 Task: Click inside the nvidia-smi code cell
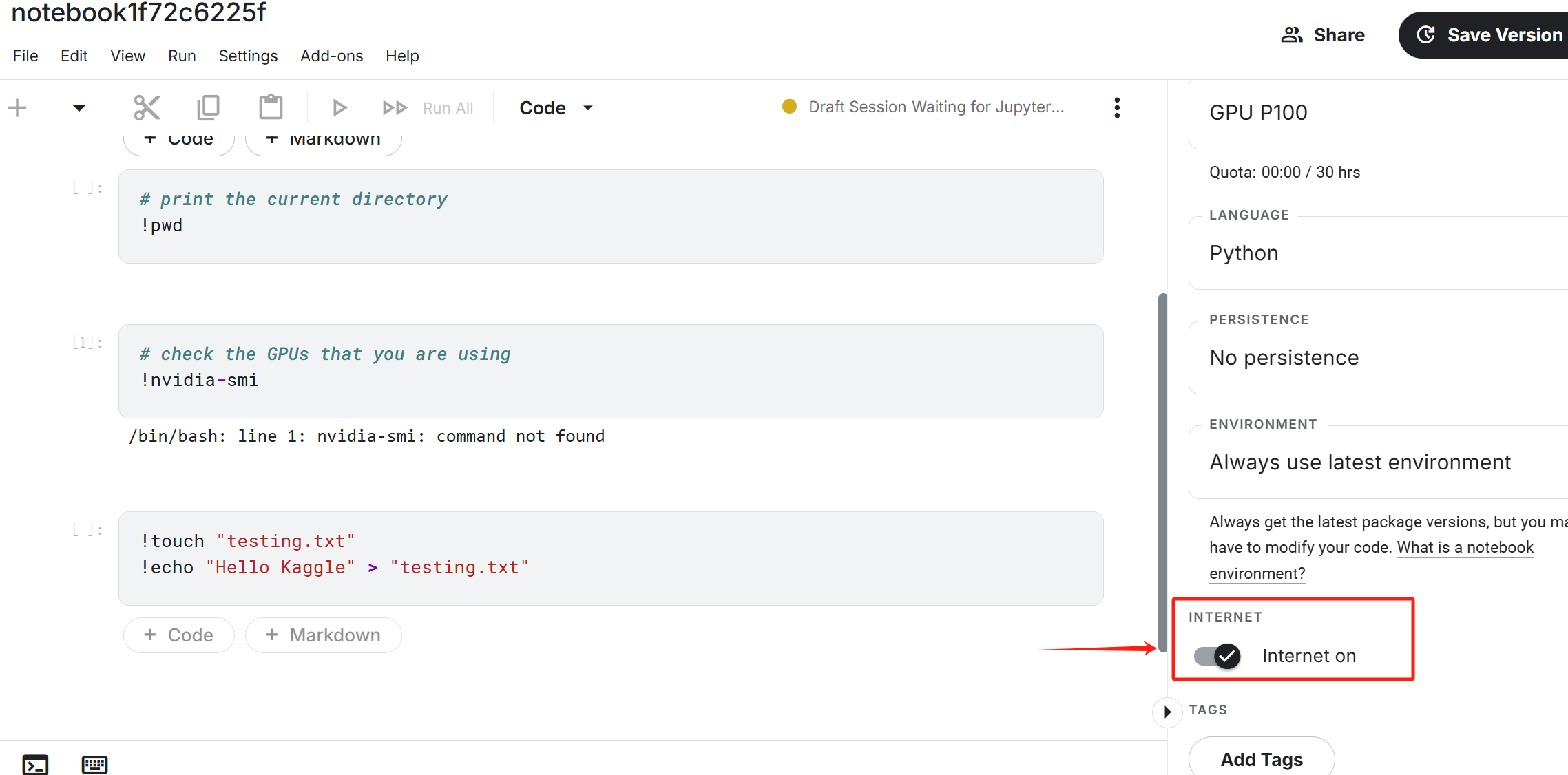pos(610,371)
